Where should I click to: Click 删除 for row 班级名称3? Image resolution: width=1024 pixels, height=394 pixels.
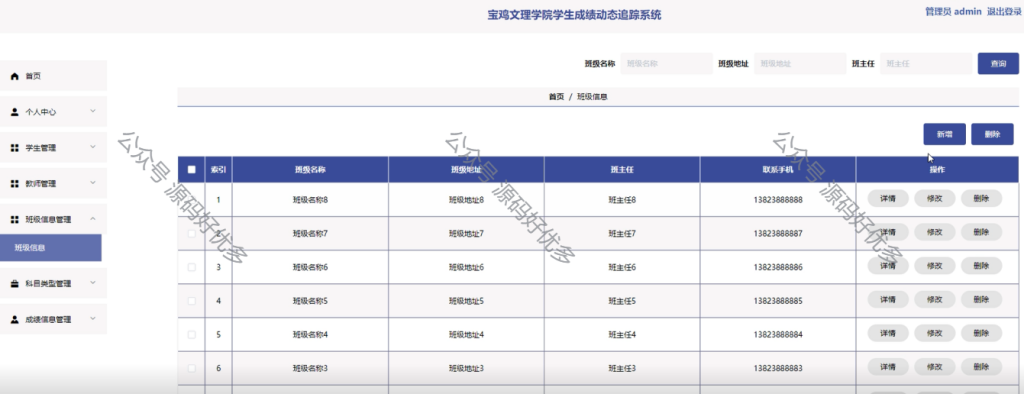click(x=981, y=367)
